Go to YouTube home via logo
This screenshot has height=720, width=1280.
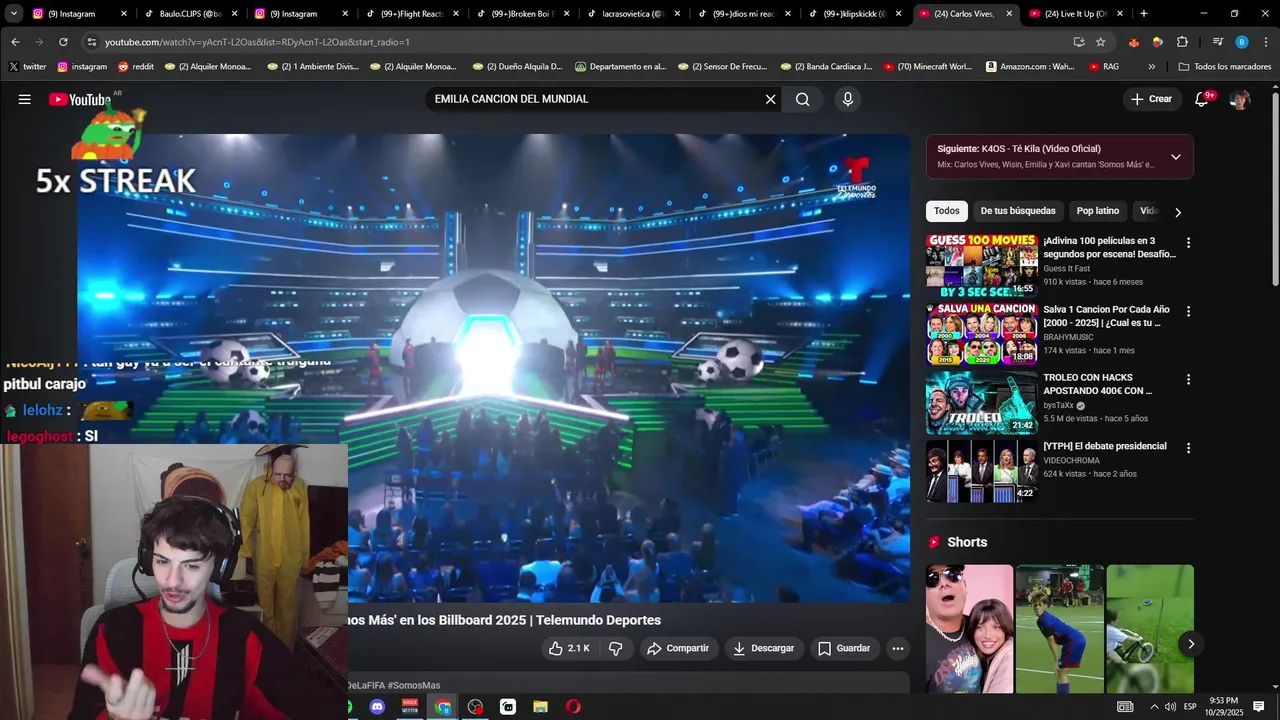click(80, 99)
